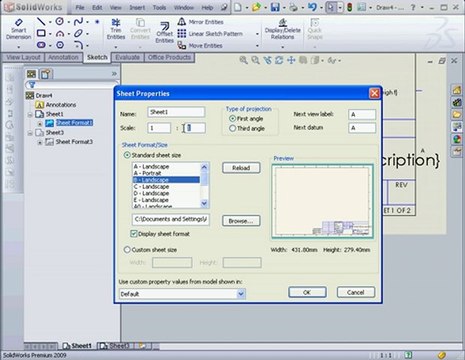Open the Edit menu
Image resolution: width=465 pixels, height=360 pixels.
point(97,7)
